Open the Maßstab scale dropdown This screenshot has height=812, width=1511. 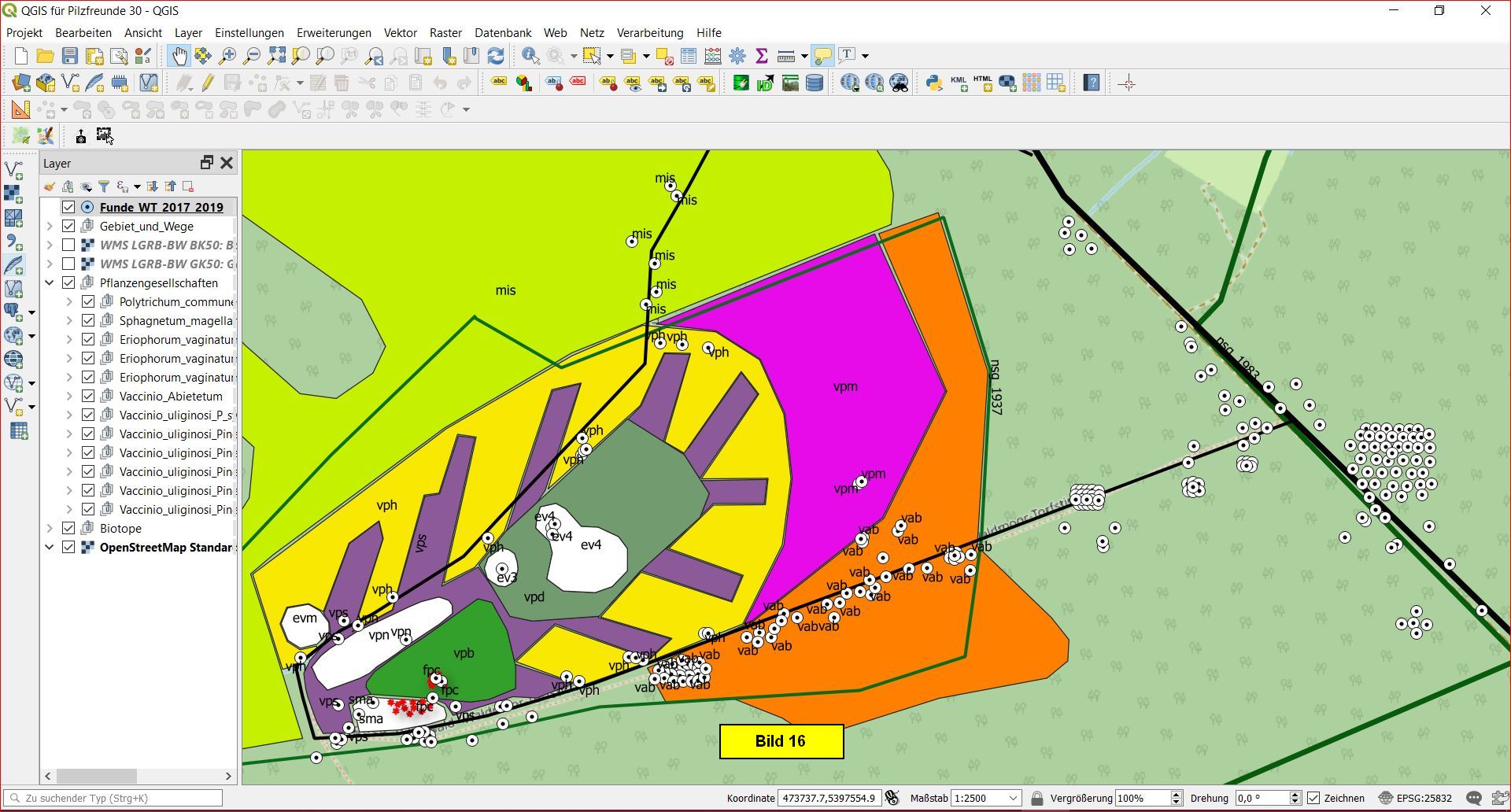1013,798
